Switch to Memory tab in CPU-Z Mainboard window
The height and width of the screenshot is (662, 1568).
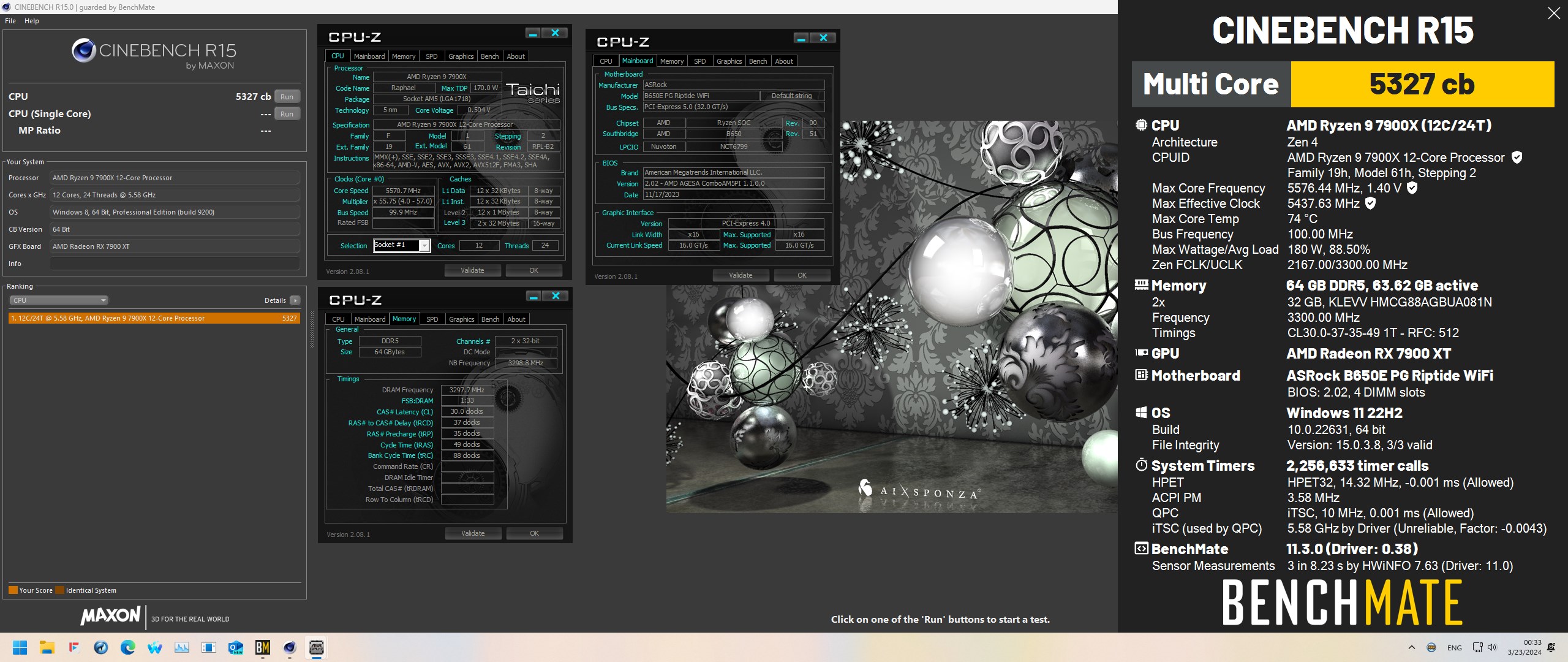[x=672, y=61]
